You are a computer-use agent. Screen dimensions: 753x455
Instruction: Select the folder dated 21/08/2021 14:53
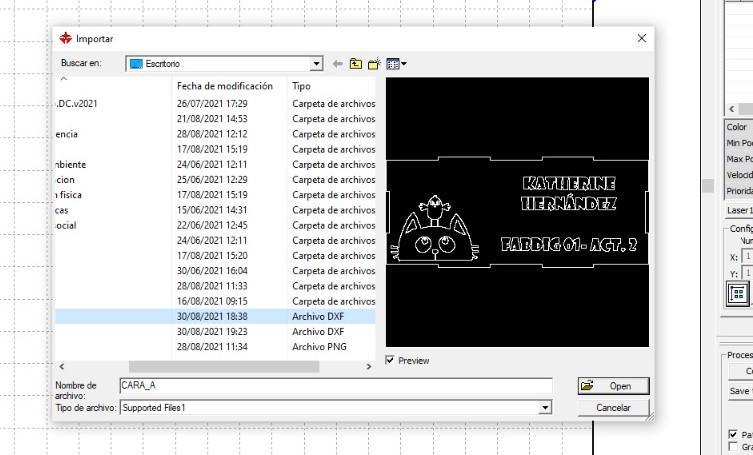point(215,119)
